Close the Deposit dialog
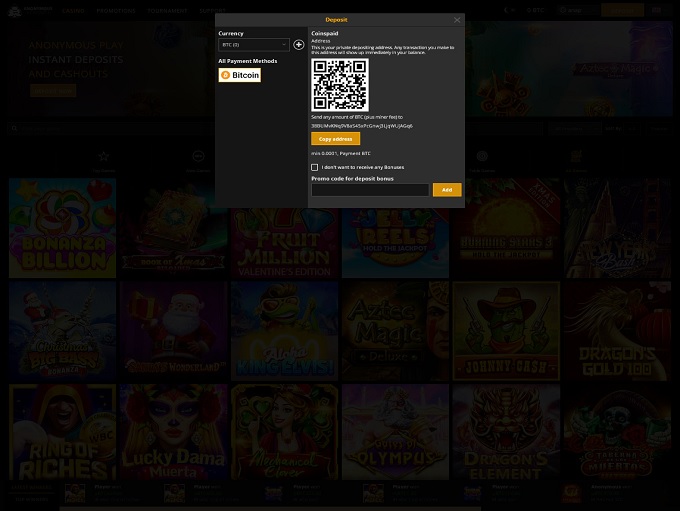This screenshot has height=511, width=680. pos(457,20)
